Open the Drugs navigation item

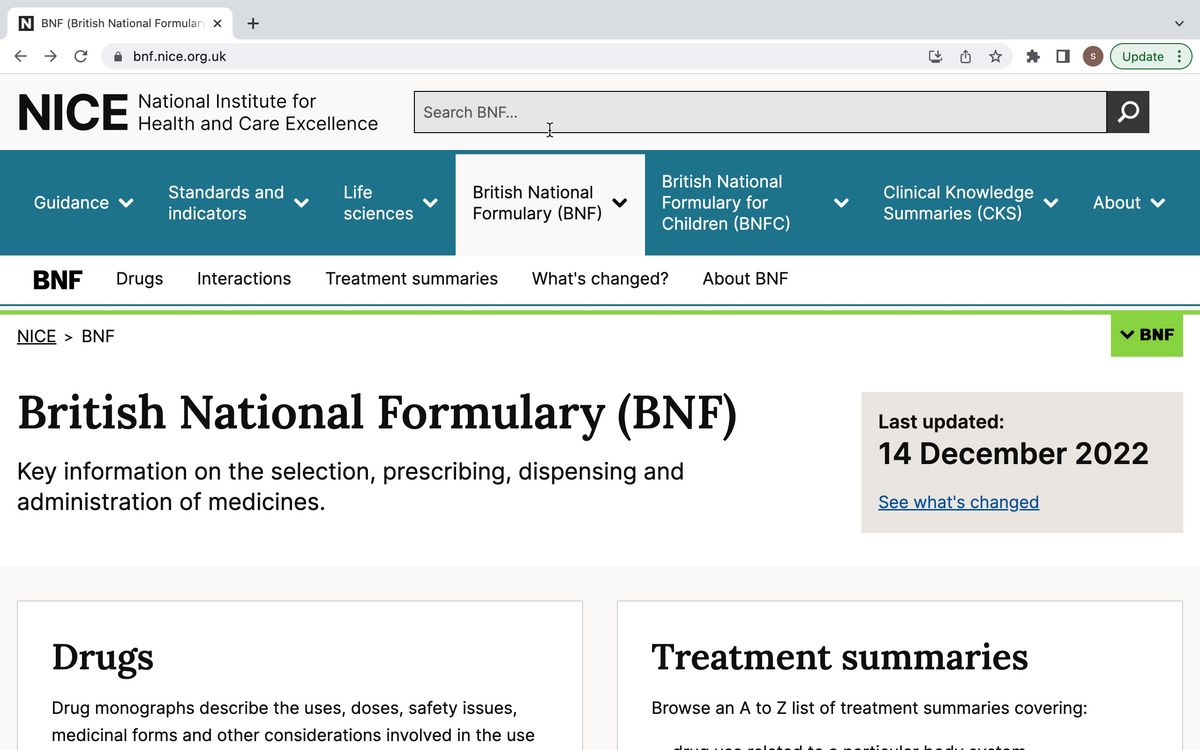[139, 279]
